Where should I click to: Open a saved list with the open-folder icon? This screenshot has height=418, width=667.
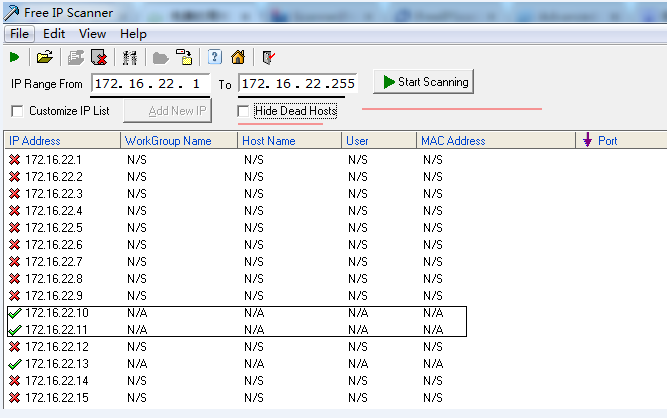pyautogui.click(x=45, y=57)
